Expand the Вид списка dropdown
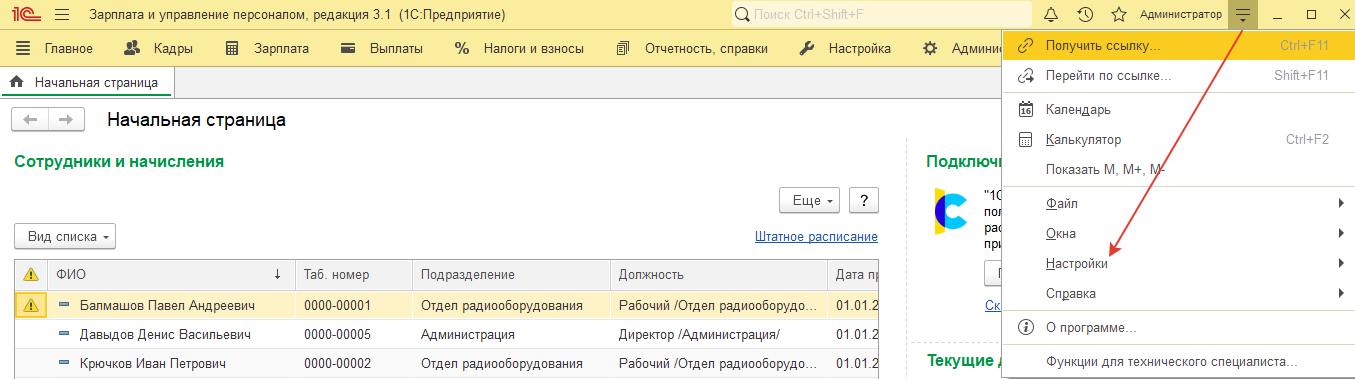This screenshot has height=379, width=1355. coord(65,237)
